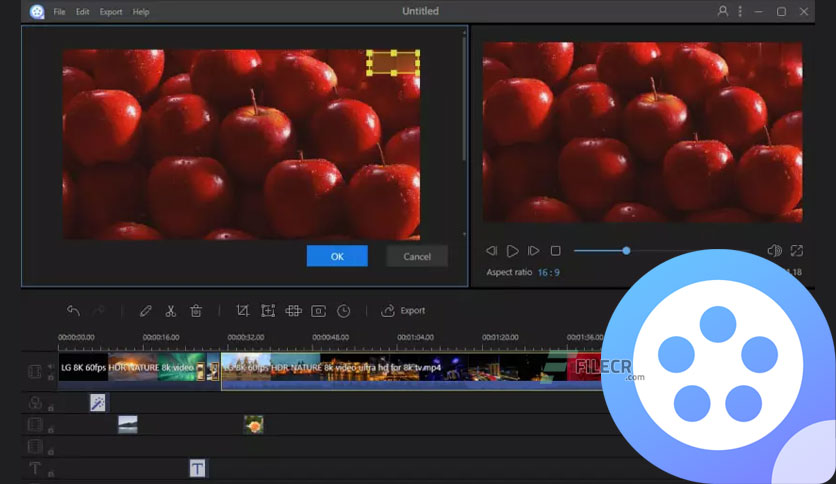Mute the main video track audio
The width and height of the screenshot is (836, 484).
[x=51, y=367]
